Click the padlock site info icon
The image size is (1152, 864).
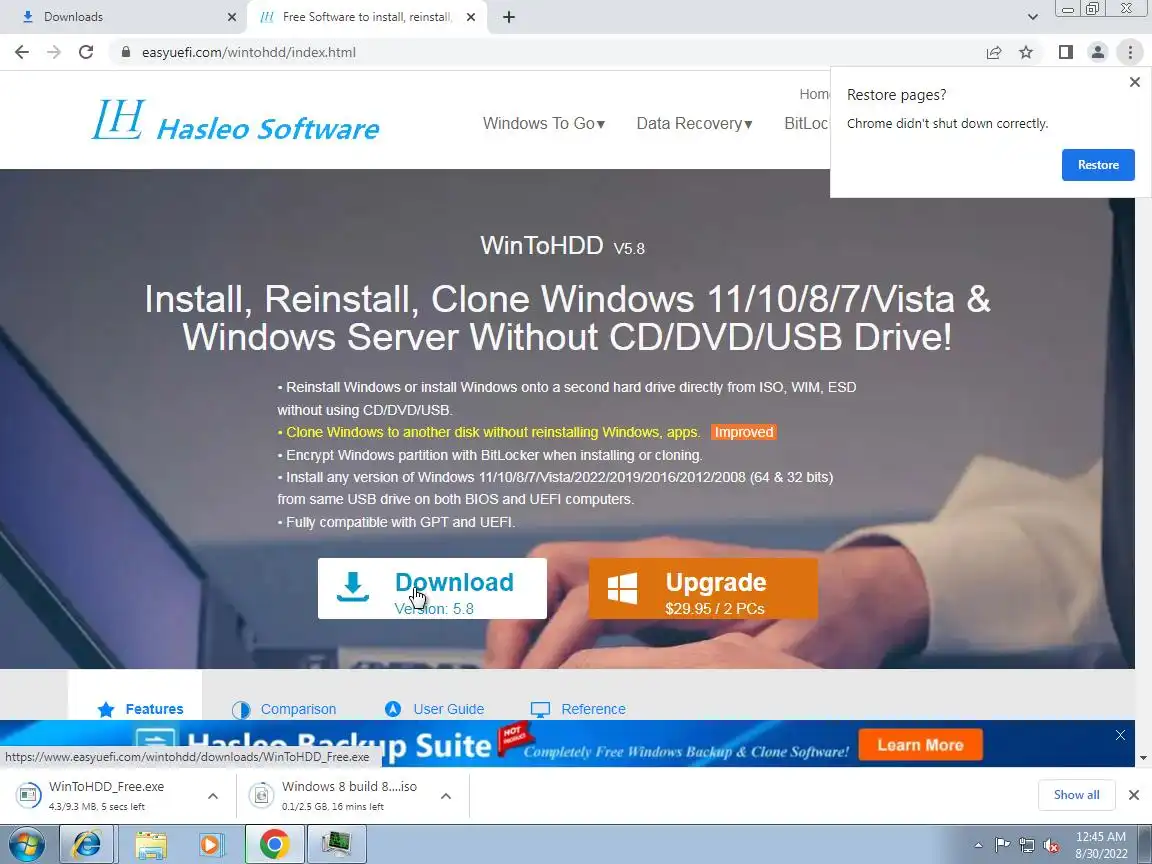point(126,52)
